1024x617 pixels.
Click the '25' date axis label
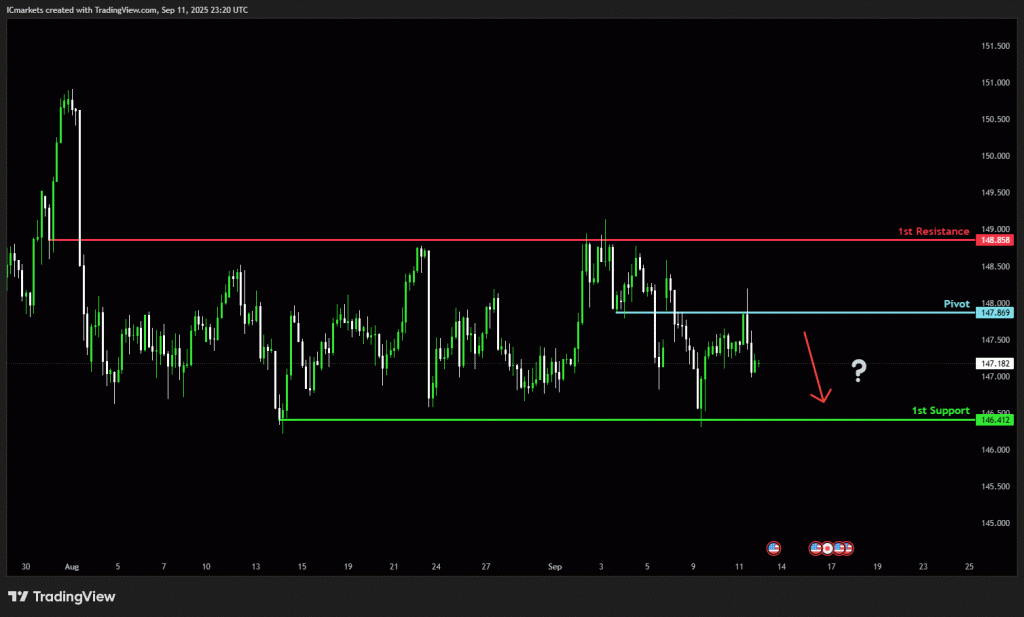[x=969, y=567]
